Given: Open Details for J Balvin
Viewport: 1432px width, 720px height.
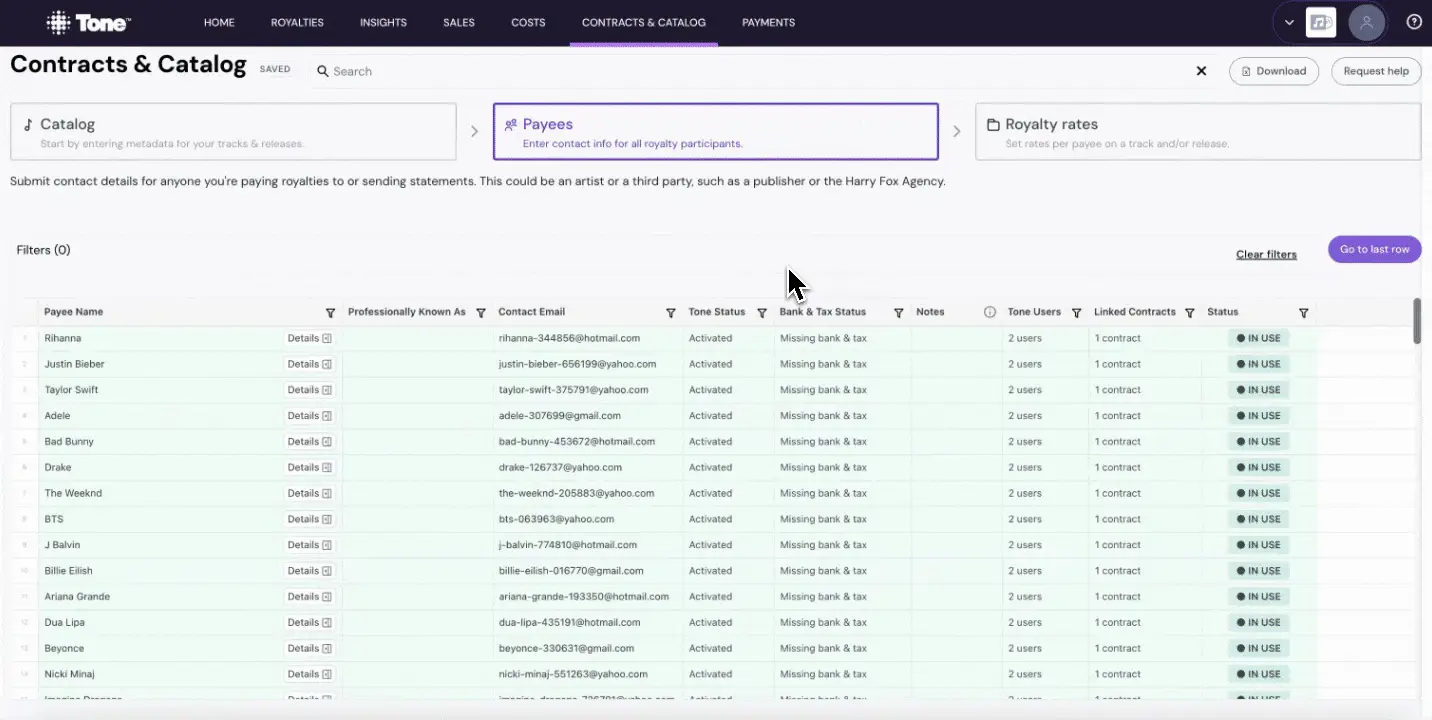Looking at the screenshot, I should point(310,545).
